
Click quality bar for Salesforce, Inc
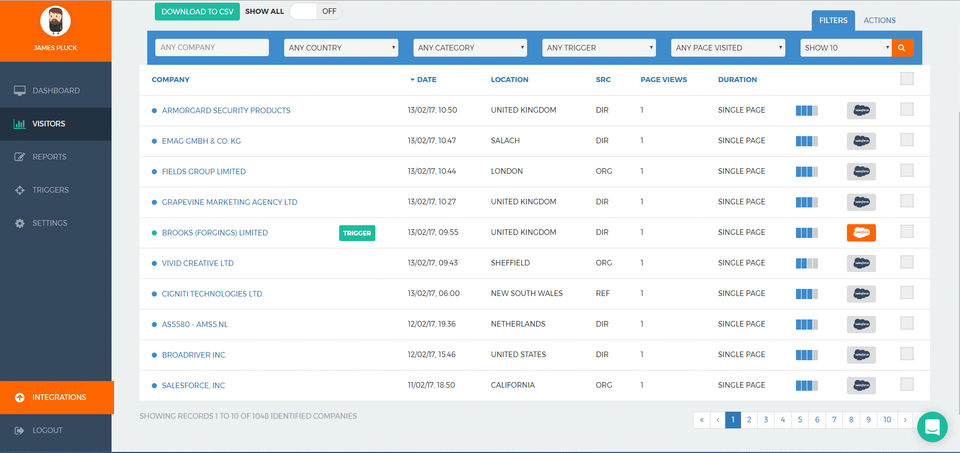pyautogui.click(x=807, y=386)
